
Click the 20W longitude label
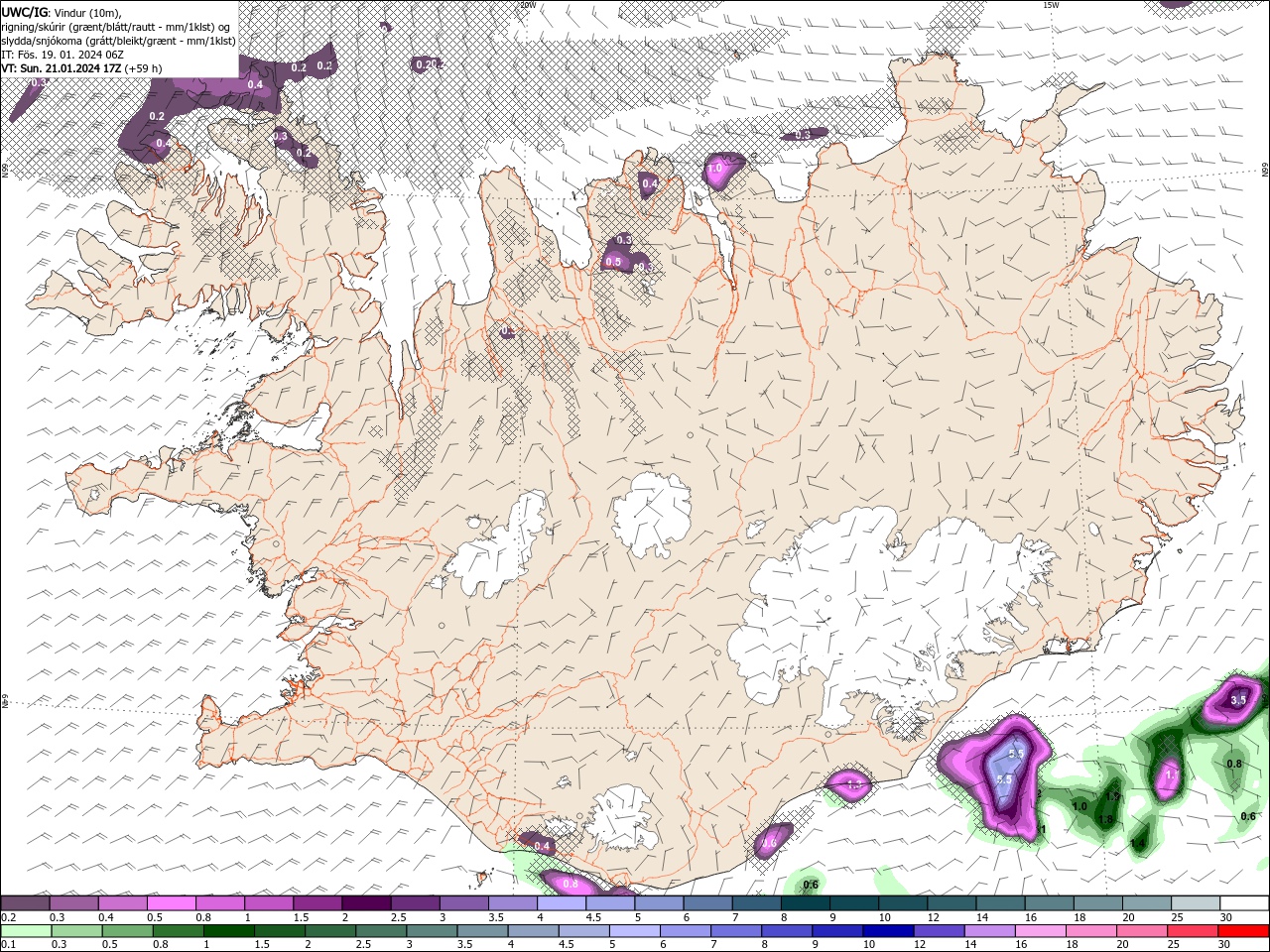(528, 5)
